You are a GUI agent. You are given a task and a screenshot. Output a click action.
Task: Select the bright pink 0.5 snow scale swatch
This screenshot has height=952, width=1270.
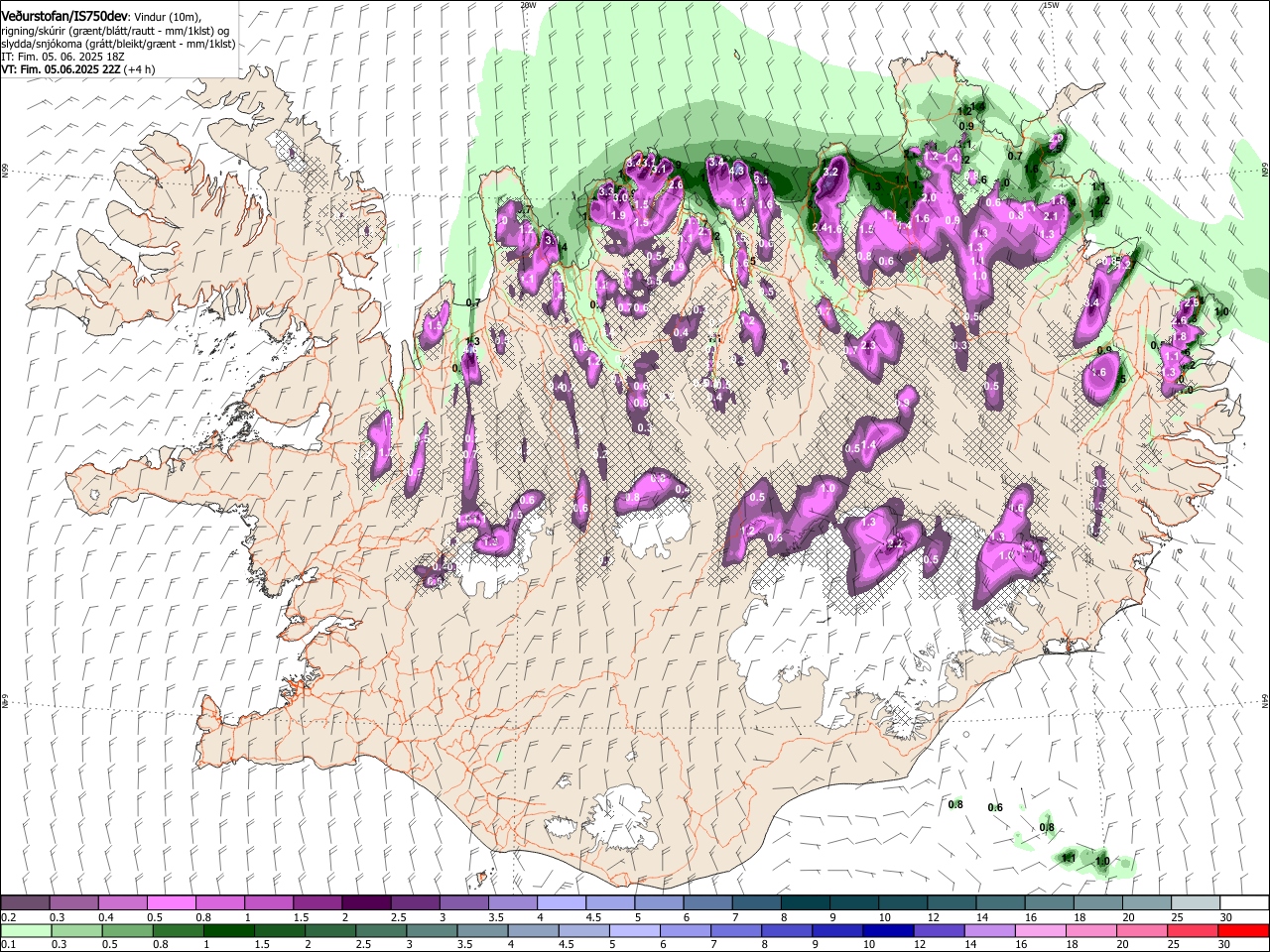(x=172, y=903)
